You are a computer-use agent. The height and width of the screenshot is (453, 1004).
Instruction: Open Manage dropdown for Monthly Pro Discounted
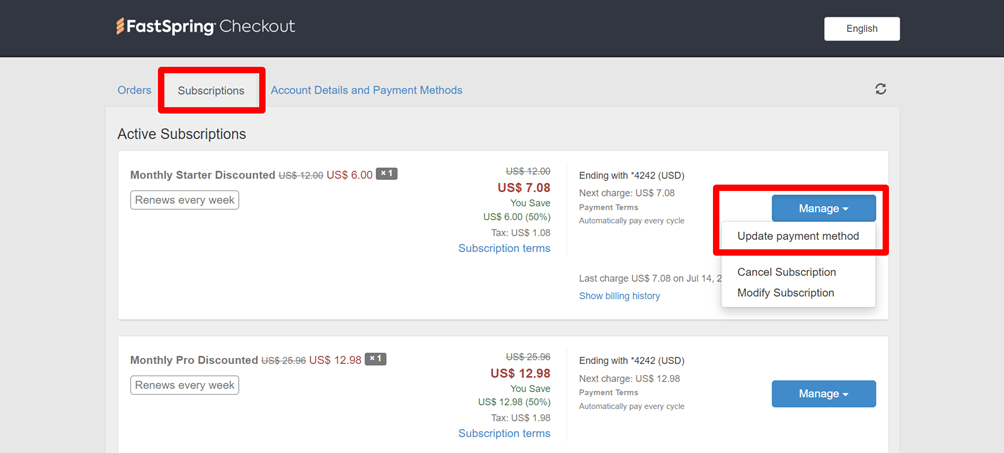click(823, 393)
